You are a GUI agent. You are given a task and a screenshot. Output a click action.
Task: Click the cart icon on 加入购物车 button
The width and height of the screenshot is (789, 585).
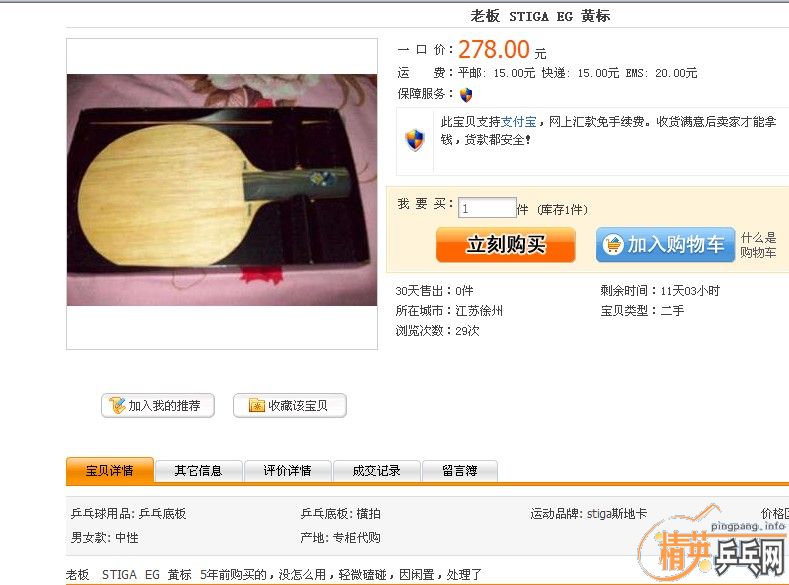[612, 244]
